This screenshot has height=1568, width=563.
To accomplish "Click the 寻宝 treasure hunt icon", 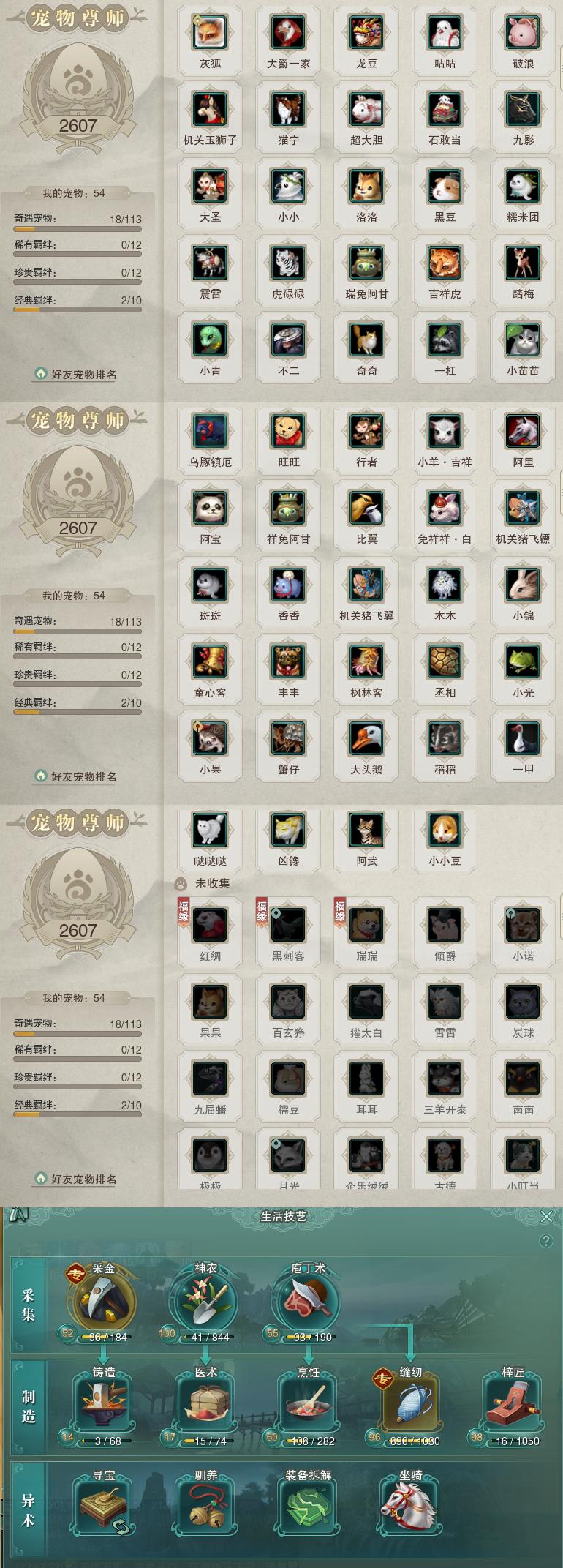I will coord(103,1507).
